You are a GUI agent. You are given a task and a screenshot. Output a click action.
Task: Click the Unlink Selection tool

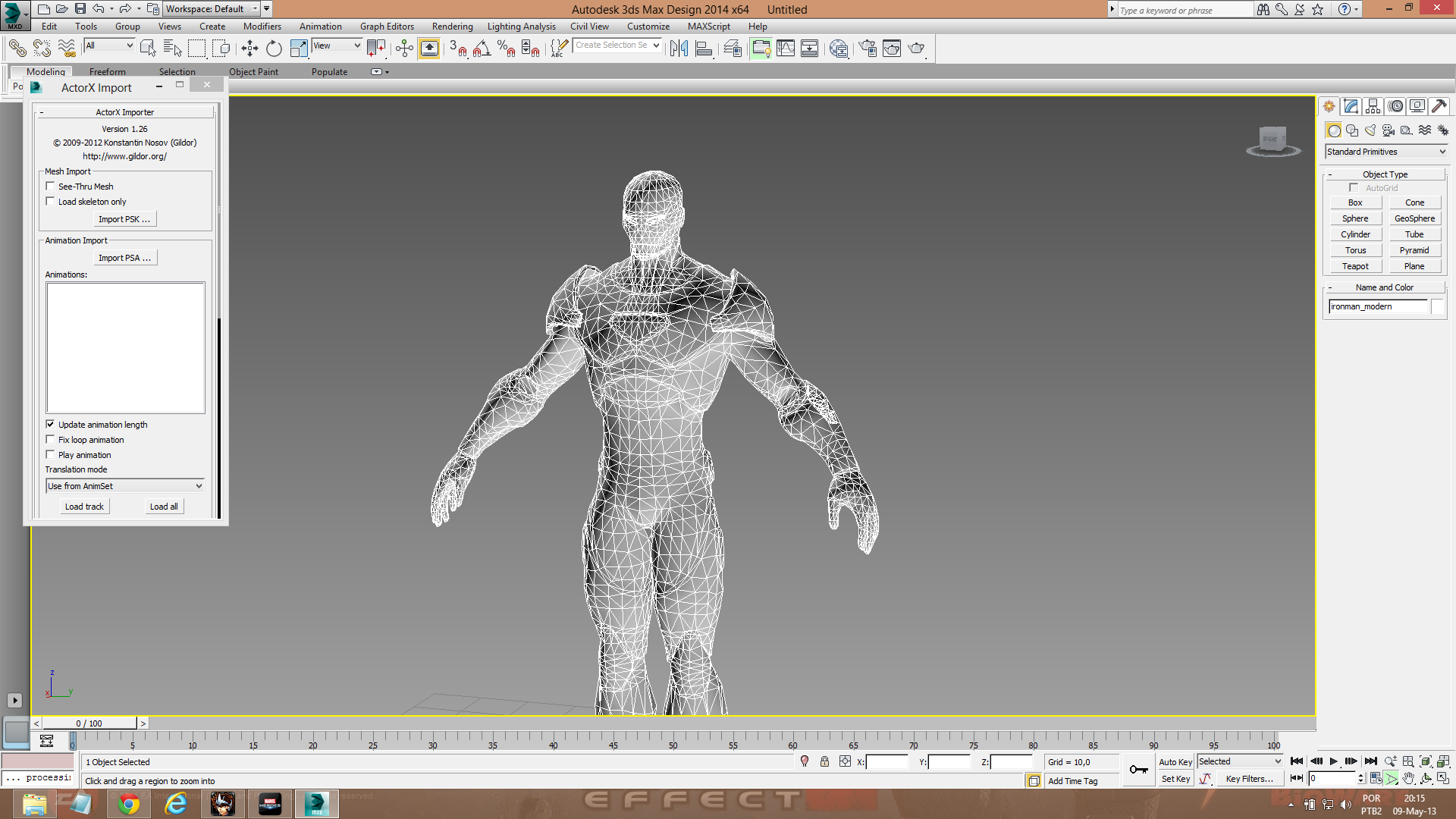pos(42,49)
